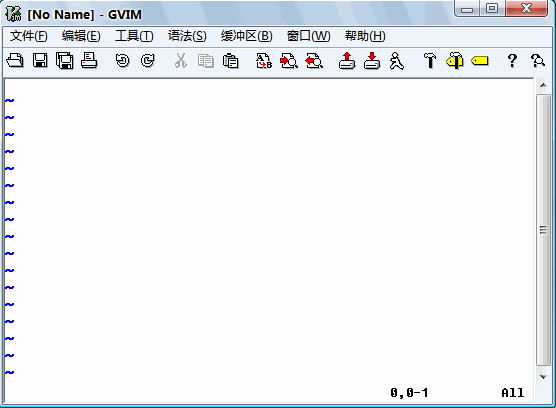
Task: Click the Make hammer icon
Action: click(430, 61)
